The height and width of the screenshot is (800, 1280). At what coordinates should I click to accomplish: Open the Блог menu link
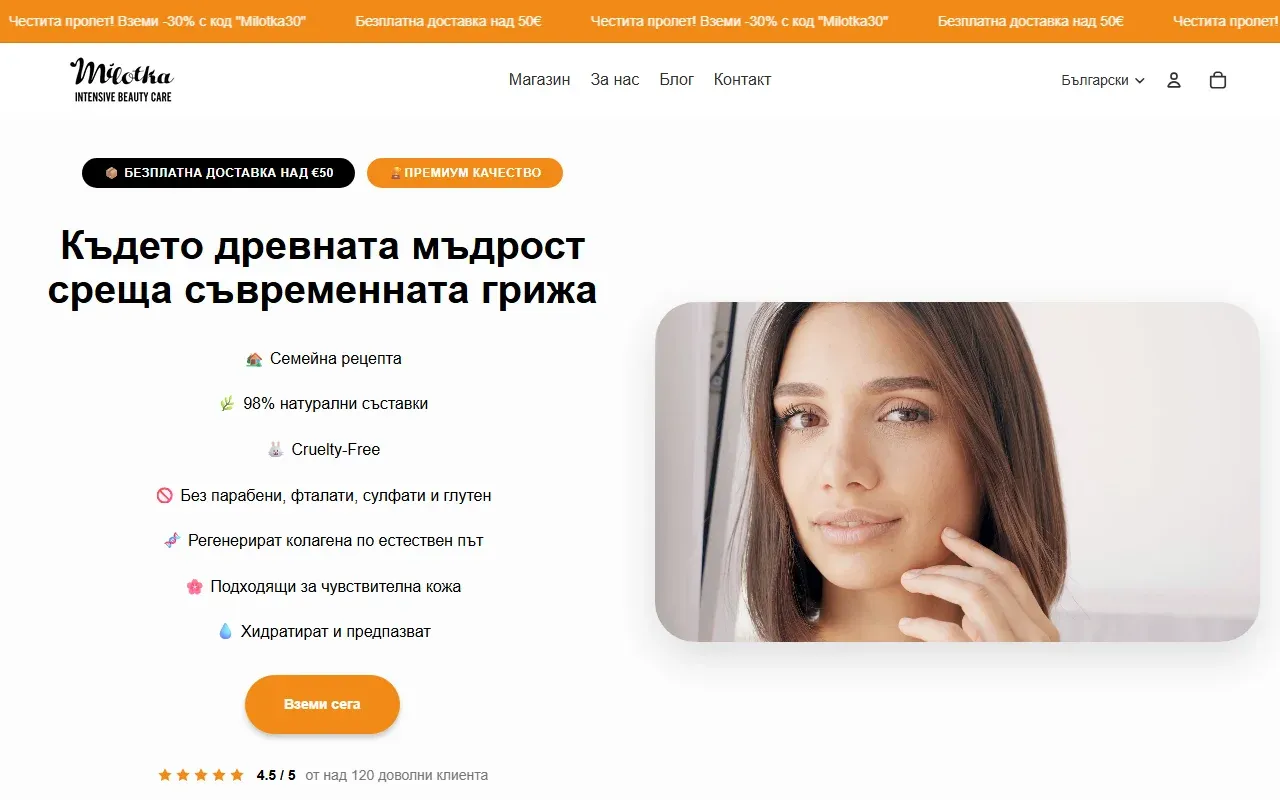pyautogui.click(x=677, y=80)
